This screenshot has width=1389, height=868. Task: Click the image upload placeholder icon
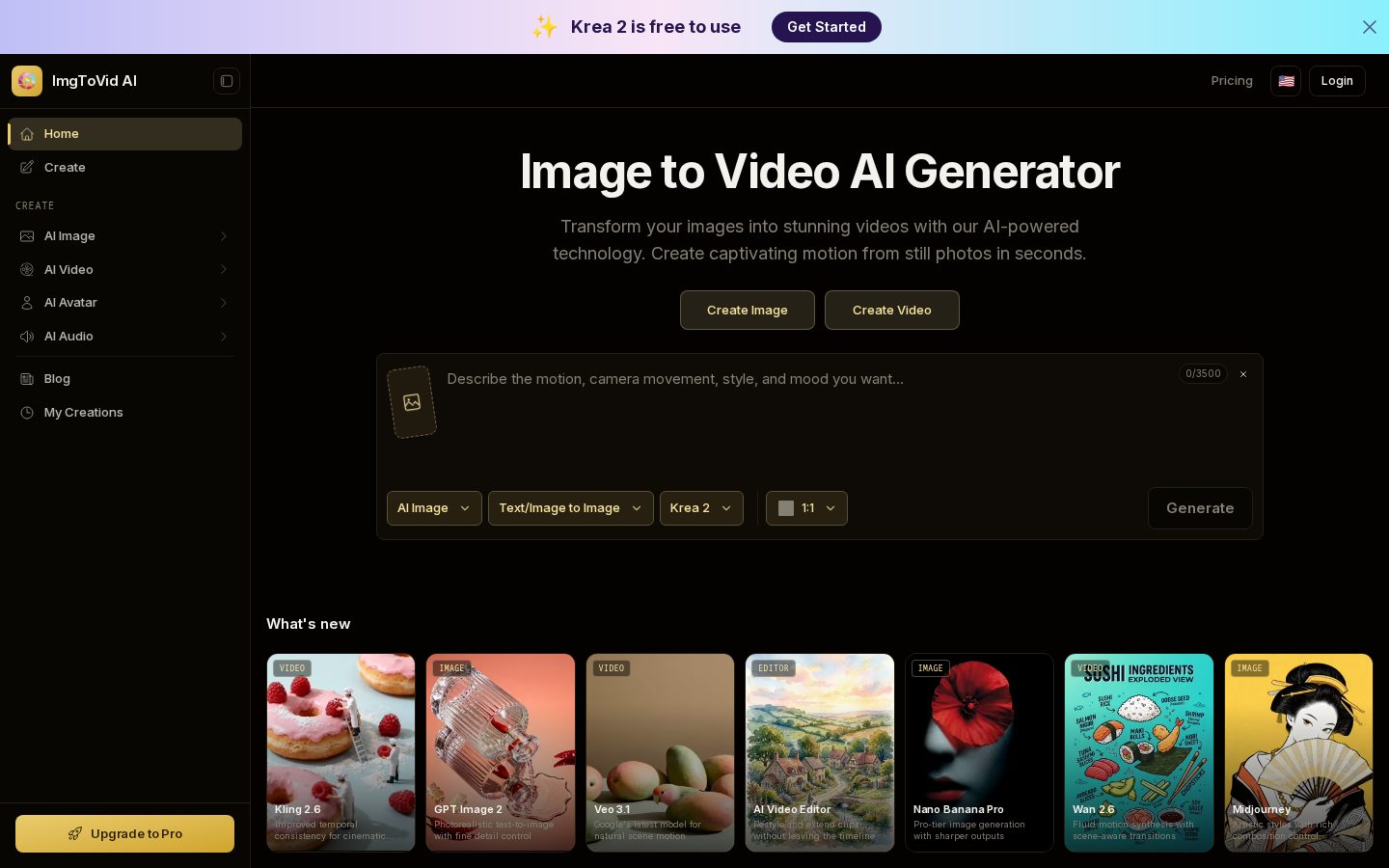coord(412,402)
